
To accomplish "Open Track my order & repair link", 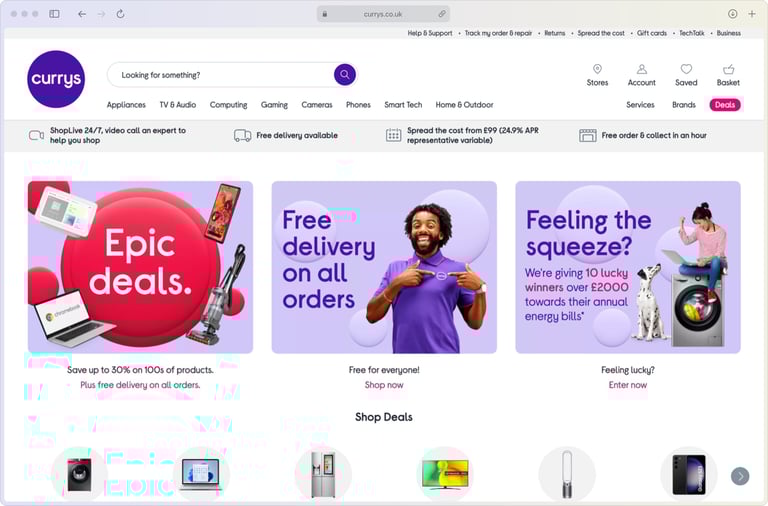I will point(498,33).
